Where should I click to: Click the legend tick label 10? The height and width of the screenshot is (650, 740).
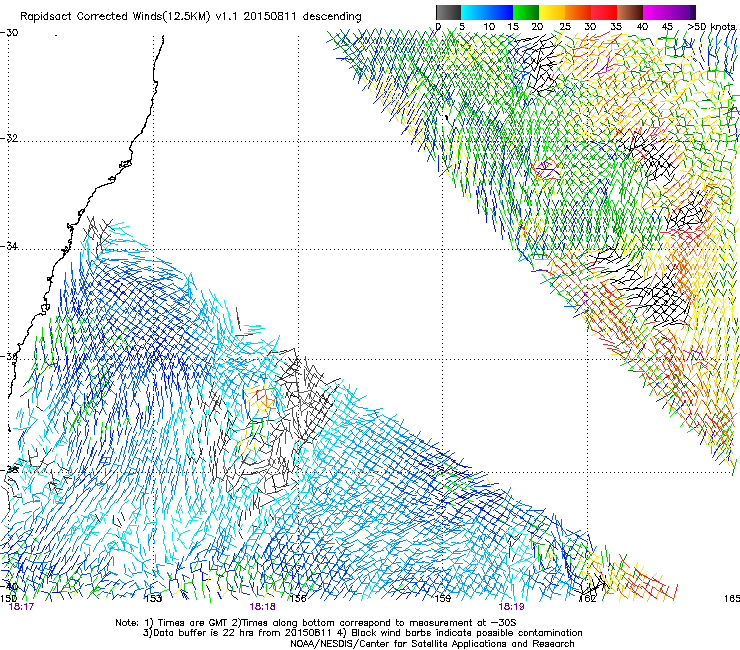pyautogui.click(x=489, y=27)
